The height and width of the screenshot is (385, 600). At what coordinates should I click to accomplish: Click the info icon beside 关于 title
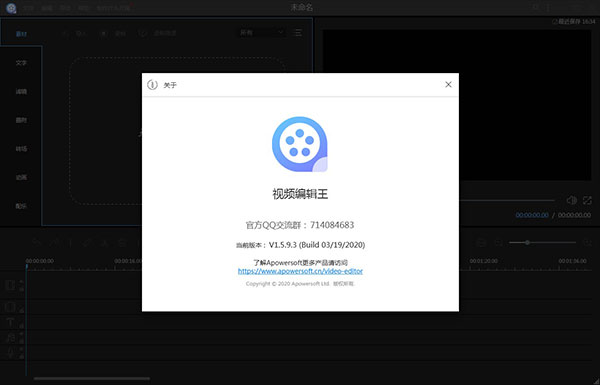(x=152, y=85)
